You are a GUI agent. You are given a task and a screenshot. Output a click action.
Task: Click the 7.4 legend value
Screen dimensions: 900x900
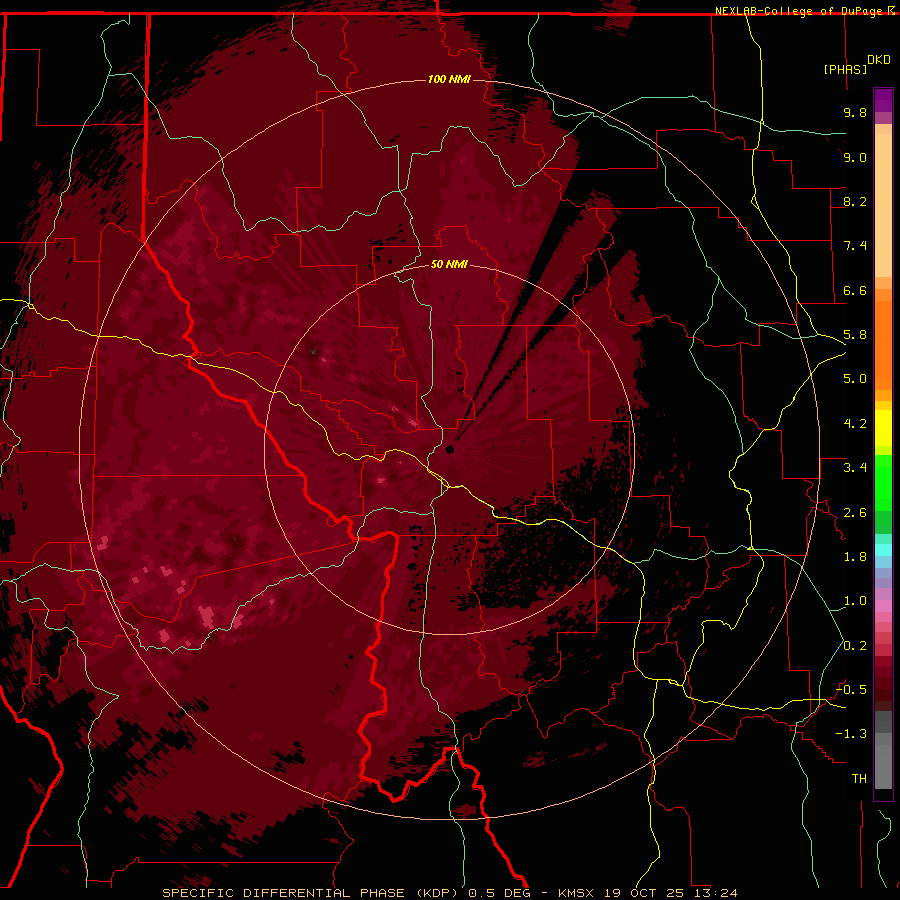point(855,246)
